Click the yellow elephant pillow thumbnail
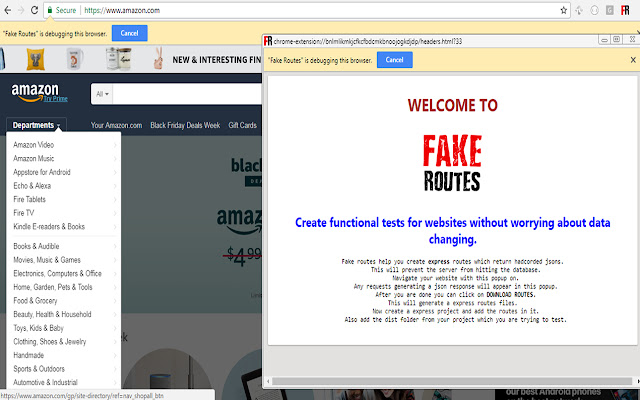The height and width of the screenshot is (400, 640). click(36, 59)
